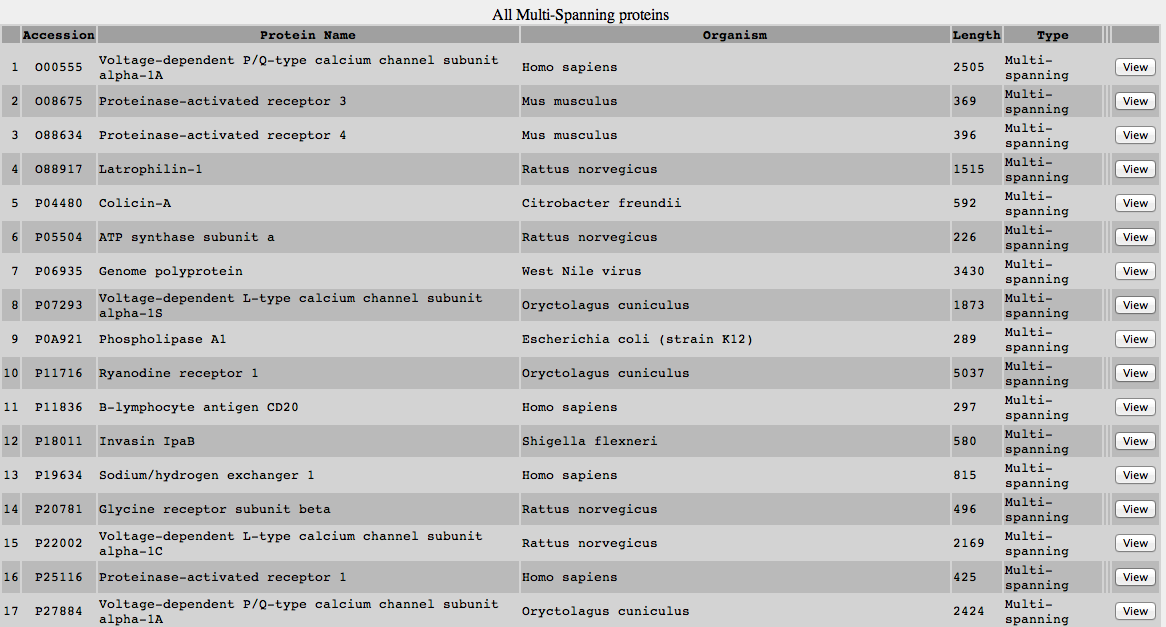Click View for Invasin IpaB
1166x627 pixels.
tap(1134, 441)
